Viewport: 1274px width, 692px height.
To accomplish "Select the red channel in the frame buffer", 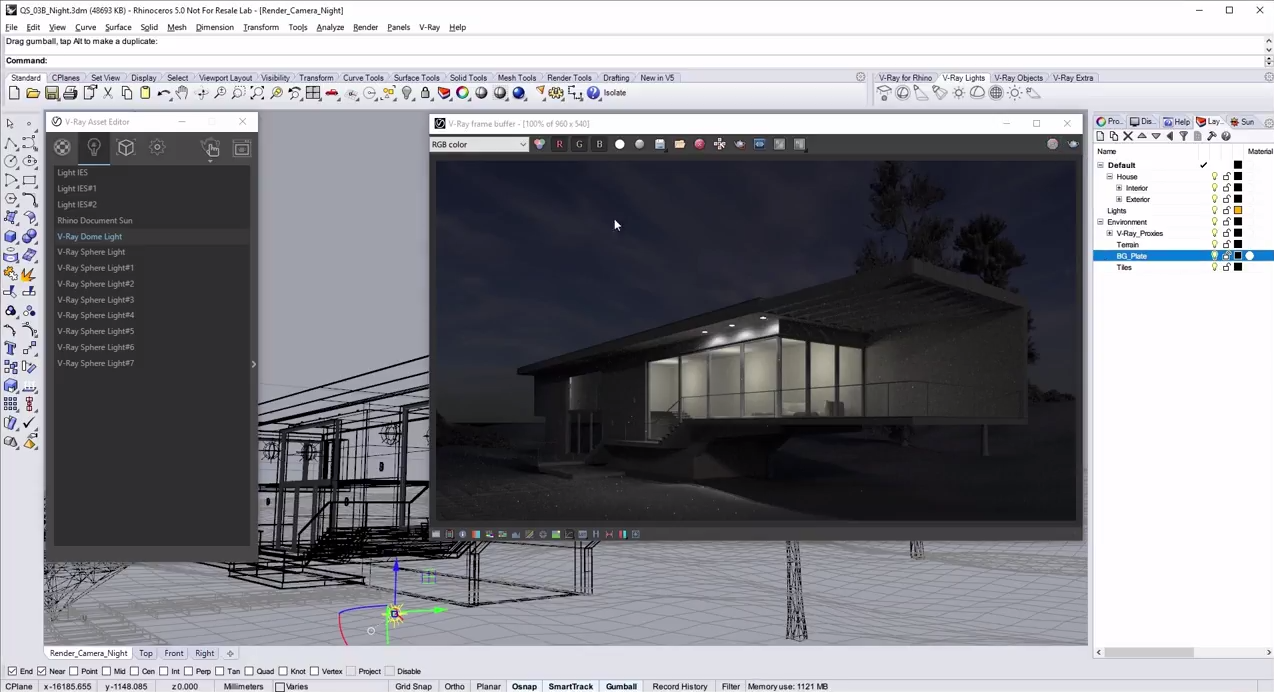I will 559,145.
